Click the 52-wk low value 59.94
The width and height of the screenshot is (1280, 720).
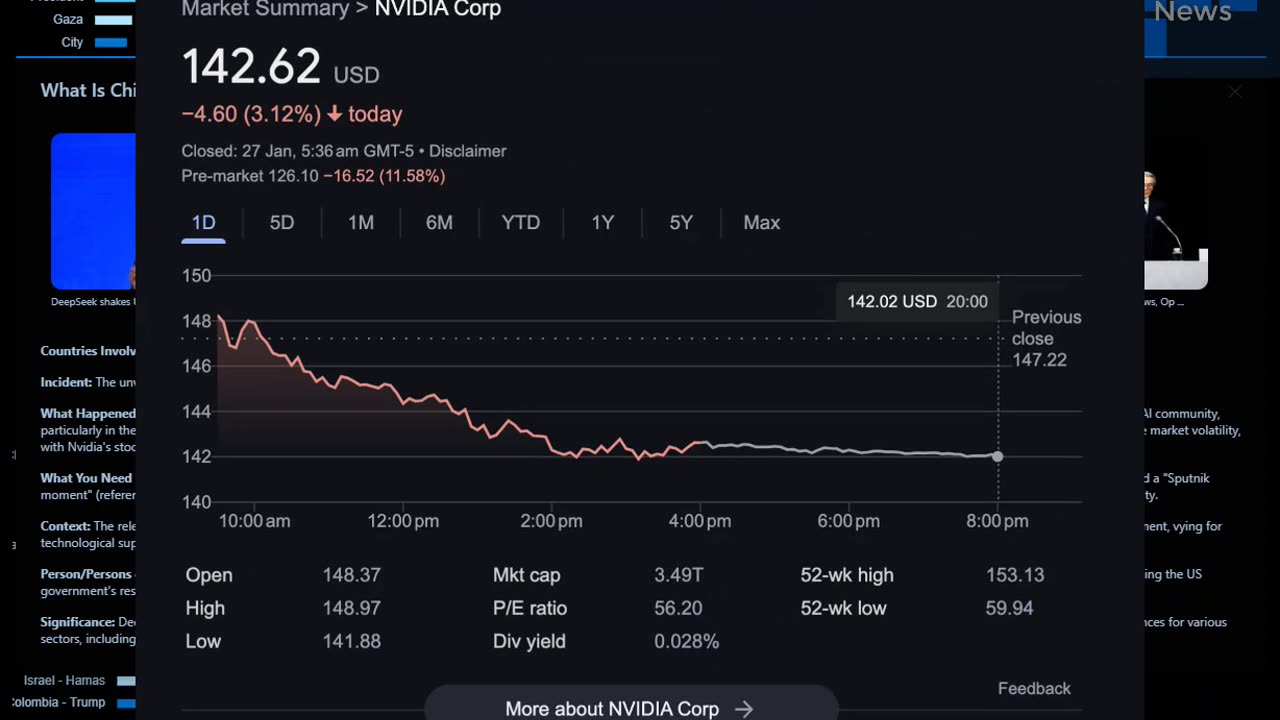click(1009, 608)
